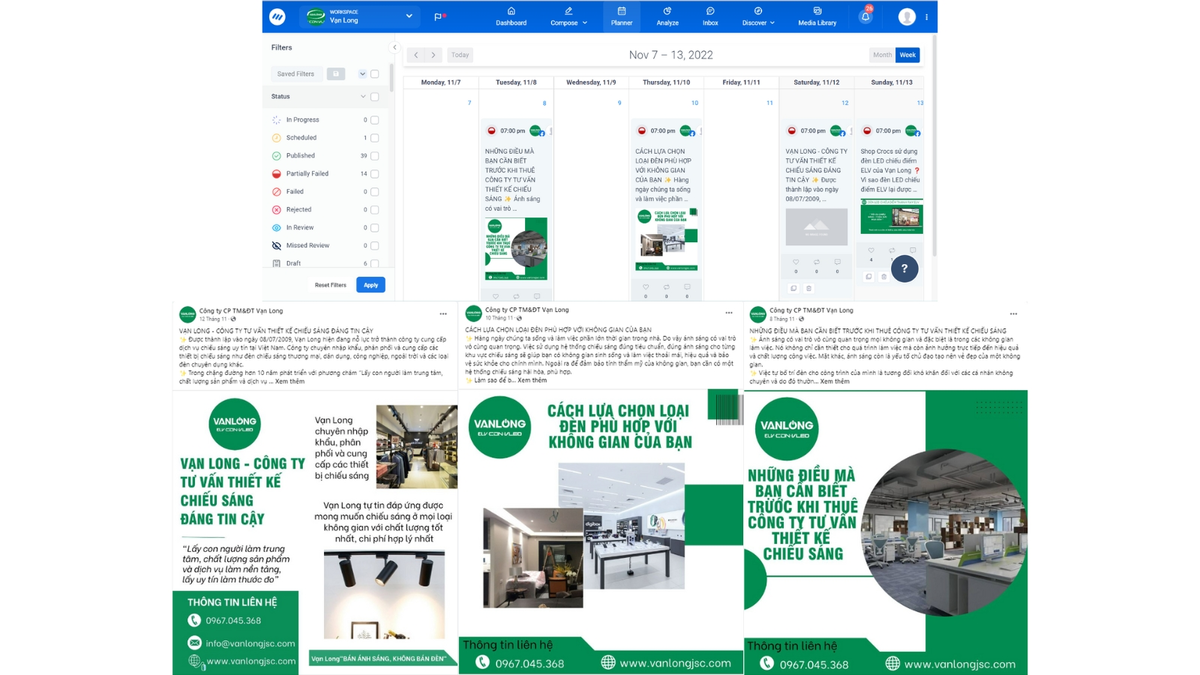Screen dimensions: 1200x675
Task: Collapse the Filters sidebar panel
Action: pyautogui.click(x=394, y=47)
